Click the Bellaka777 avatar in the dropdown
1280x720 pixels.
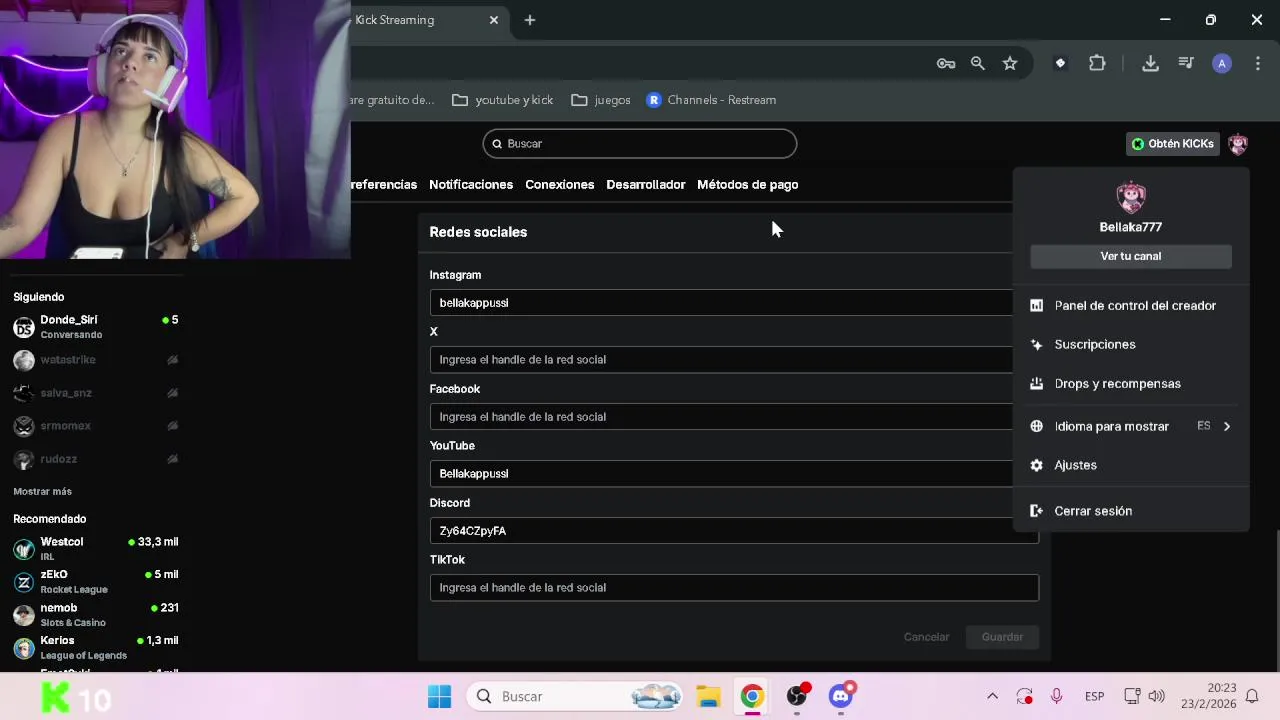point(1131,198)
